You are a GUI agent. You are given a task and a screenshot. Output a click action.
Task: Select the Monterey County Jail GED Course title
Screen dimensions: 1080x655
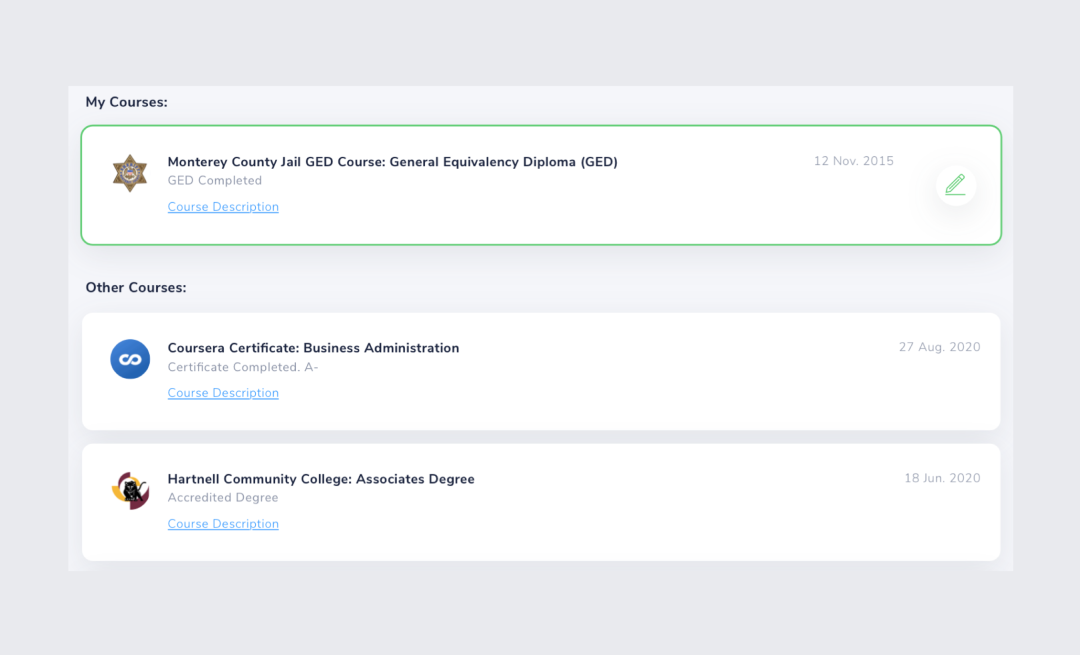392,162
